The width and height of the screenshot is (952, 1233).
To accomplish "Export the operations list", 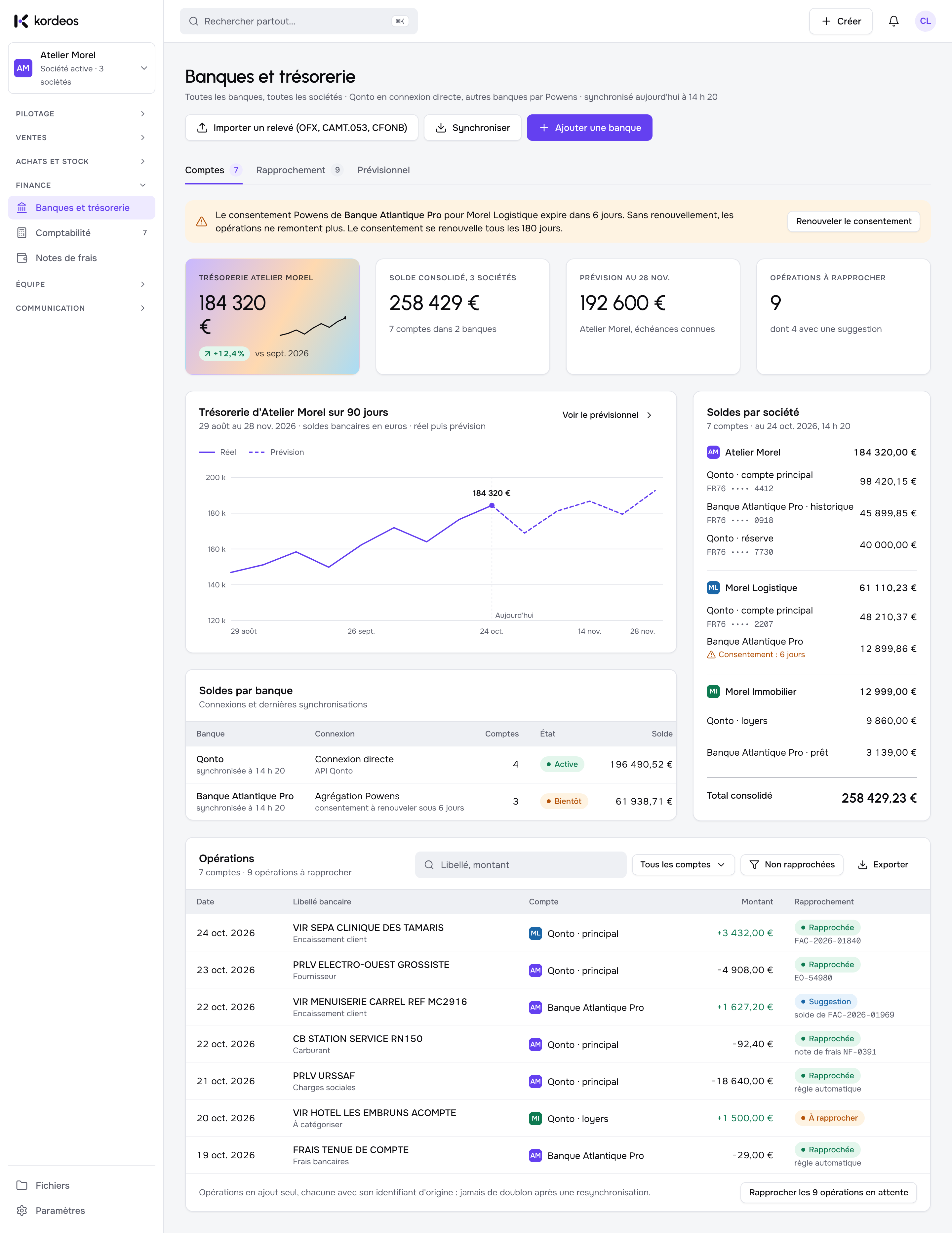I will pos(883,864).
